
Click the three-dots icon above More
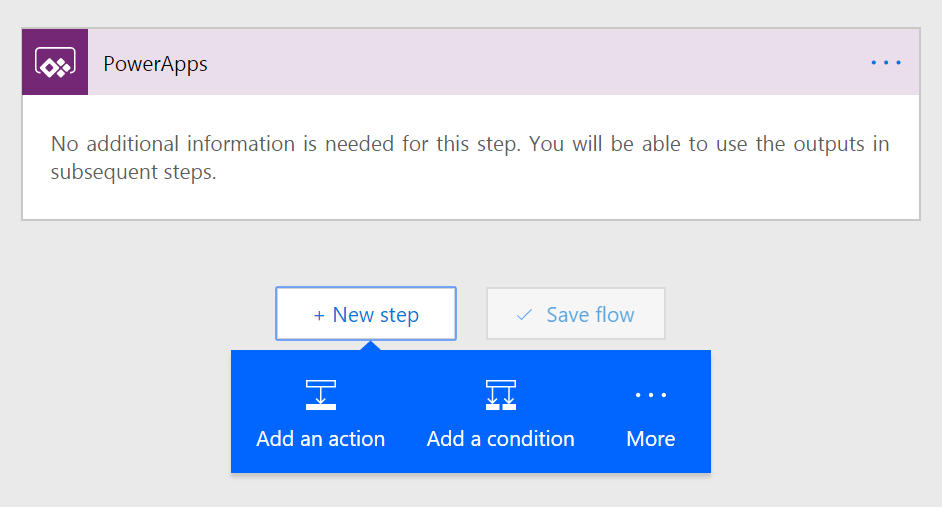click(x=651, y=395)
